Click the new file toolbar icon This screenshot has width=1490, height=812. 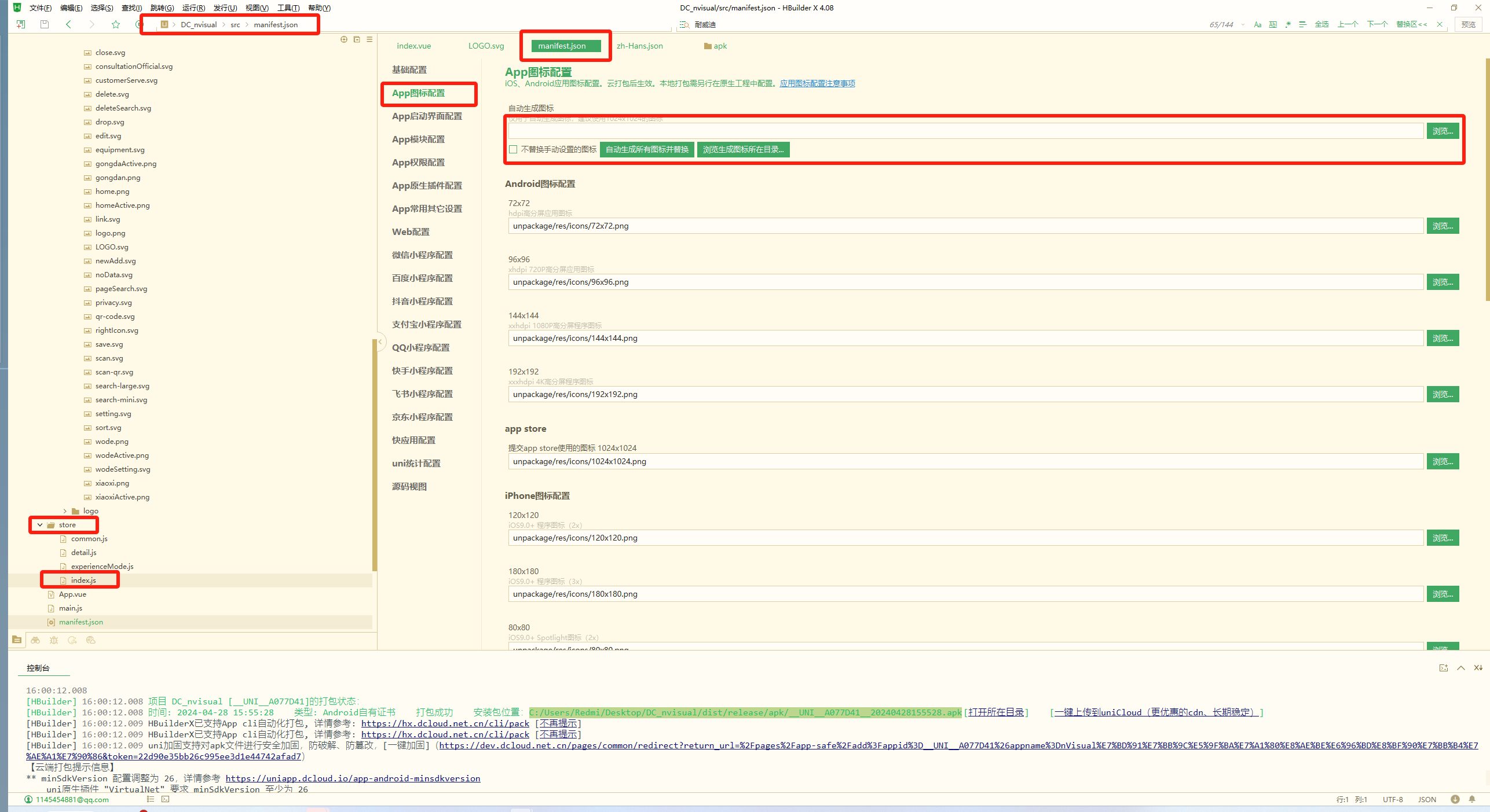click(21, 24)
